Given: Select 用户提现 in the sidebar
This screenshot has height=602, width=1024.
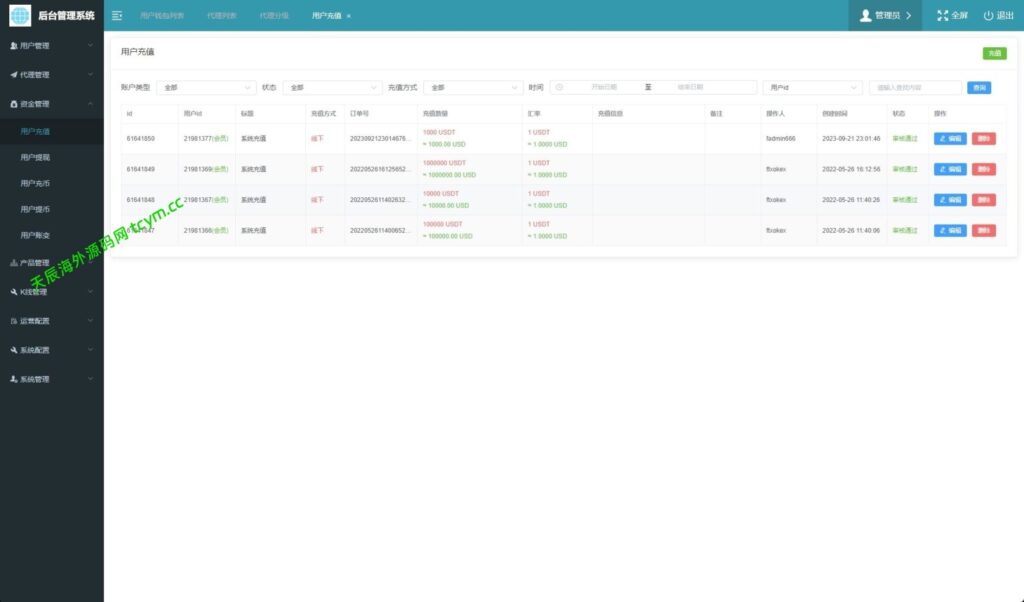Looking at the screenshot, I should pos(35,157).
